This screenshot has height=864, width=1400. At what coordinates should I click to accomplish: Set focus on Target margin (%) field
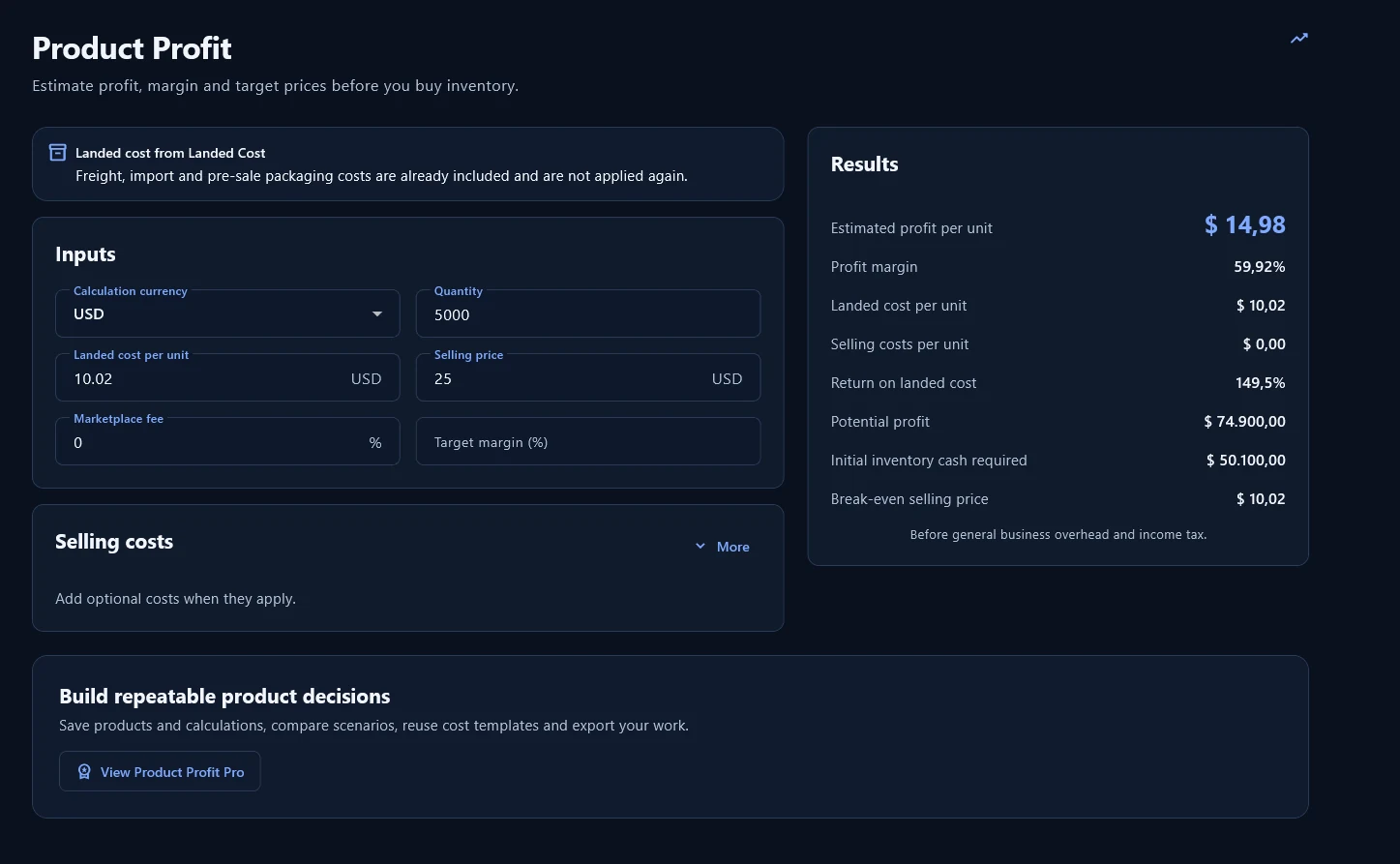point(588,441)
